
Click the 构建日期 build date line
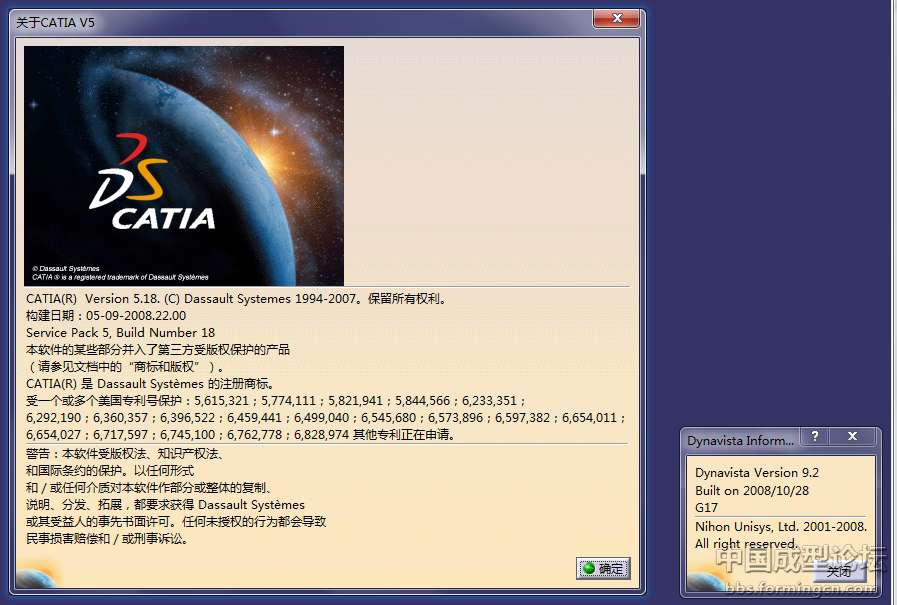[x=105, y=315]
